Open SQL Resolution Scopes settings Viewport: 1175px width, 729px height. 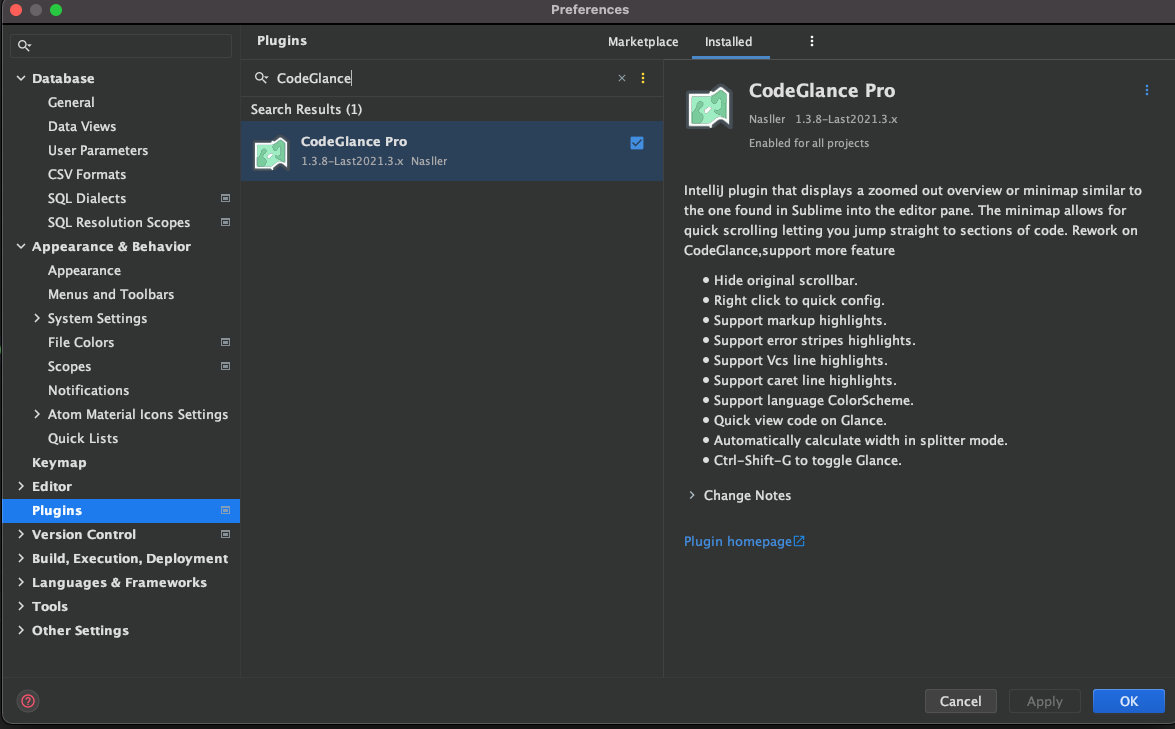(118, 222)
